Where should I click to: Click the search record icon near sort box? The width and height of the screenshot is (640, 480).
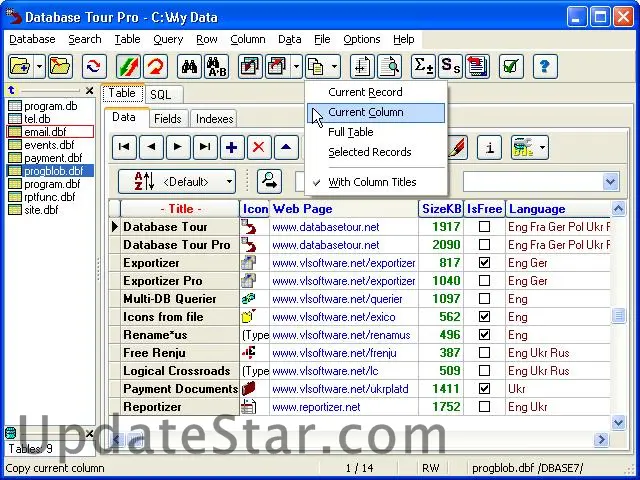click(269, 181)
